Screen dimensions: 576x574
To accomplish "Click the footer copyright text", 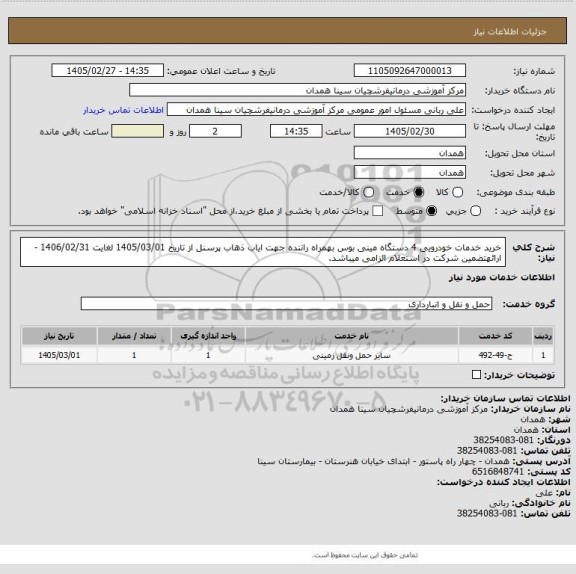I will [365, 555].
